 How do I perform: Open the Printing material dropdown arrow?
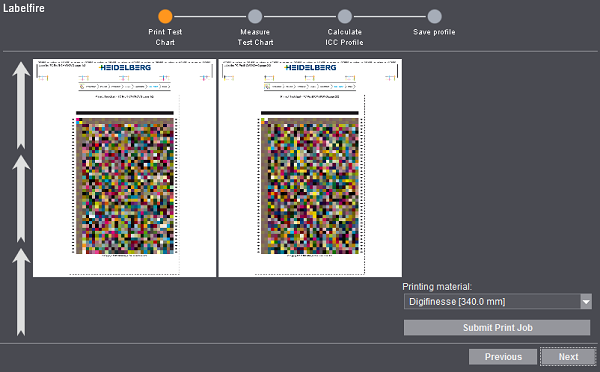tap(586, 302)
